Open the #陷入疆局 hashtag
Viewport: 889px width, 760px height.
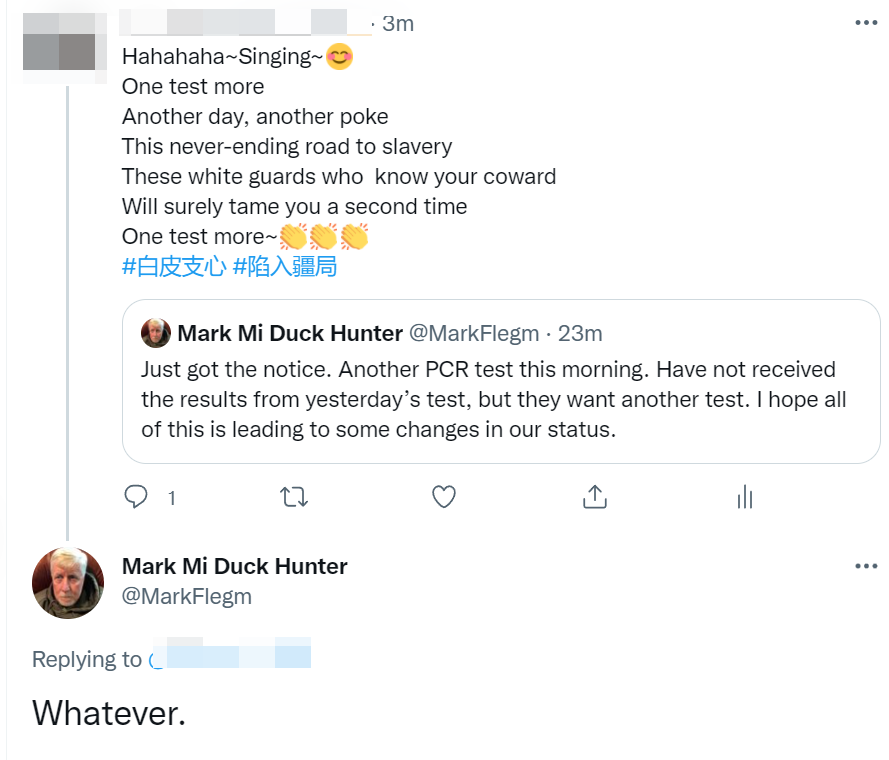284,267
